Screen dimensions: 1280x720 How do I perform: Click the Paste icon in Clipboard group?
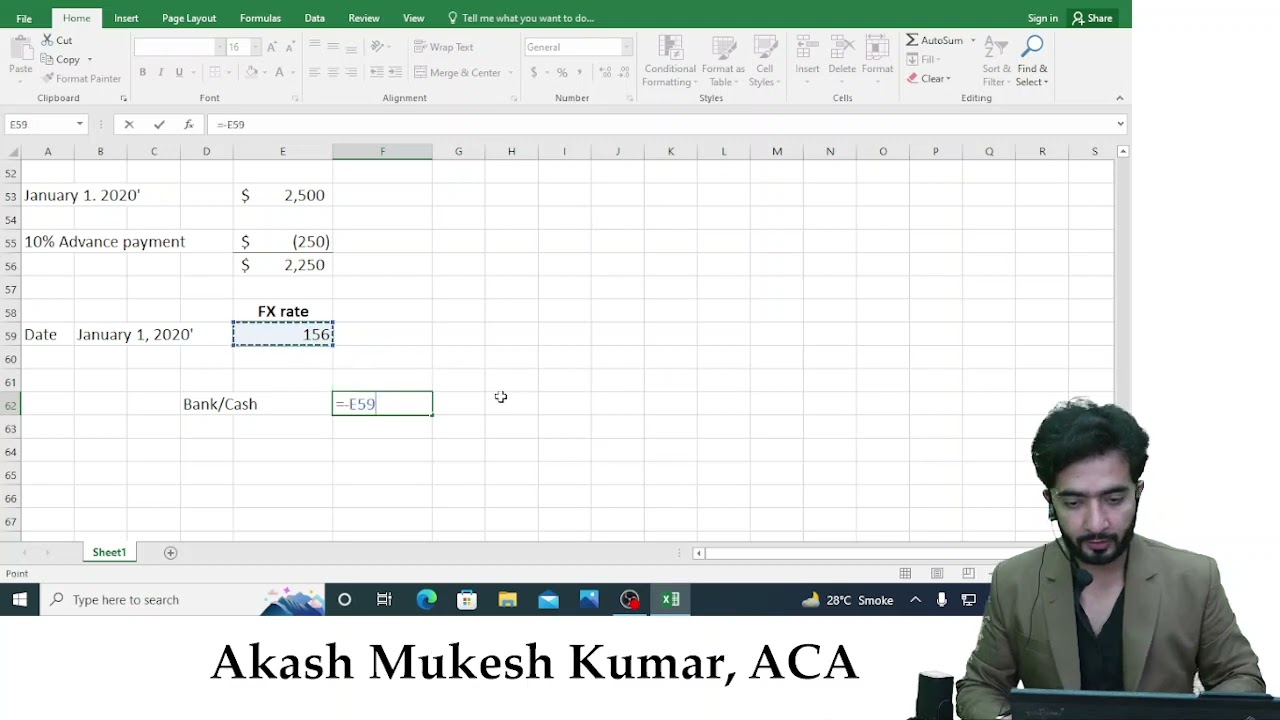[x=20, y=49]
